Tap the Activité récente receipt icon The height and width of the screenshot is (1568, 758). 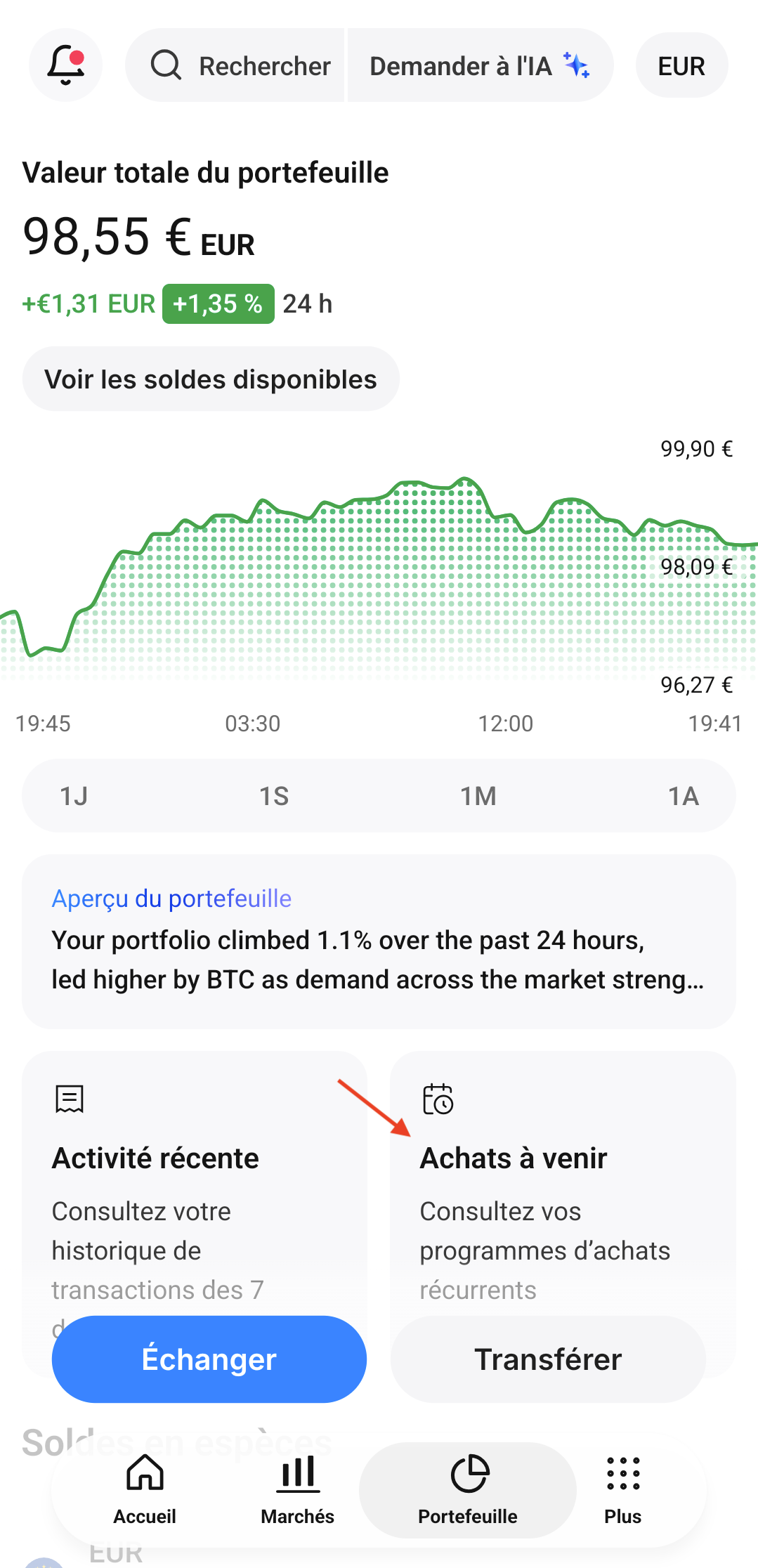[x=70, y=1099]
